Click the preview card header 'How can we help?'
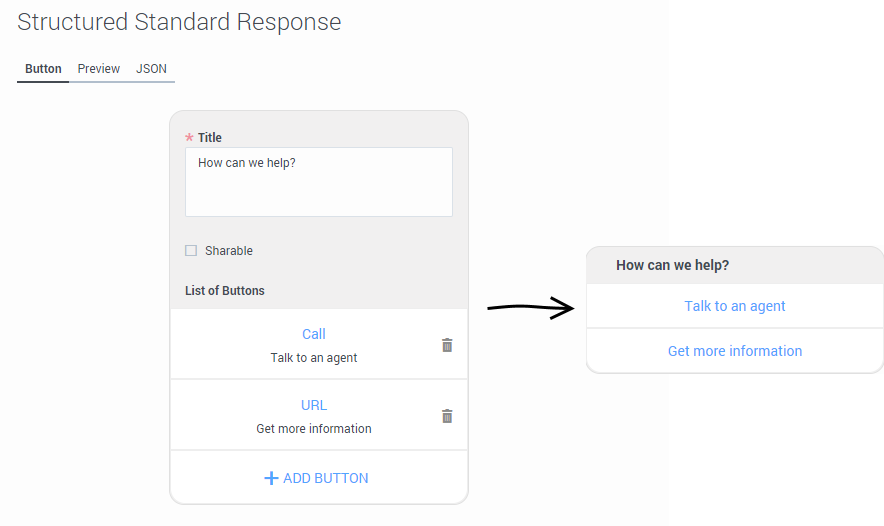Viewport: 884px width, 526px height. [672, 265]
